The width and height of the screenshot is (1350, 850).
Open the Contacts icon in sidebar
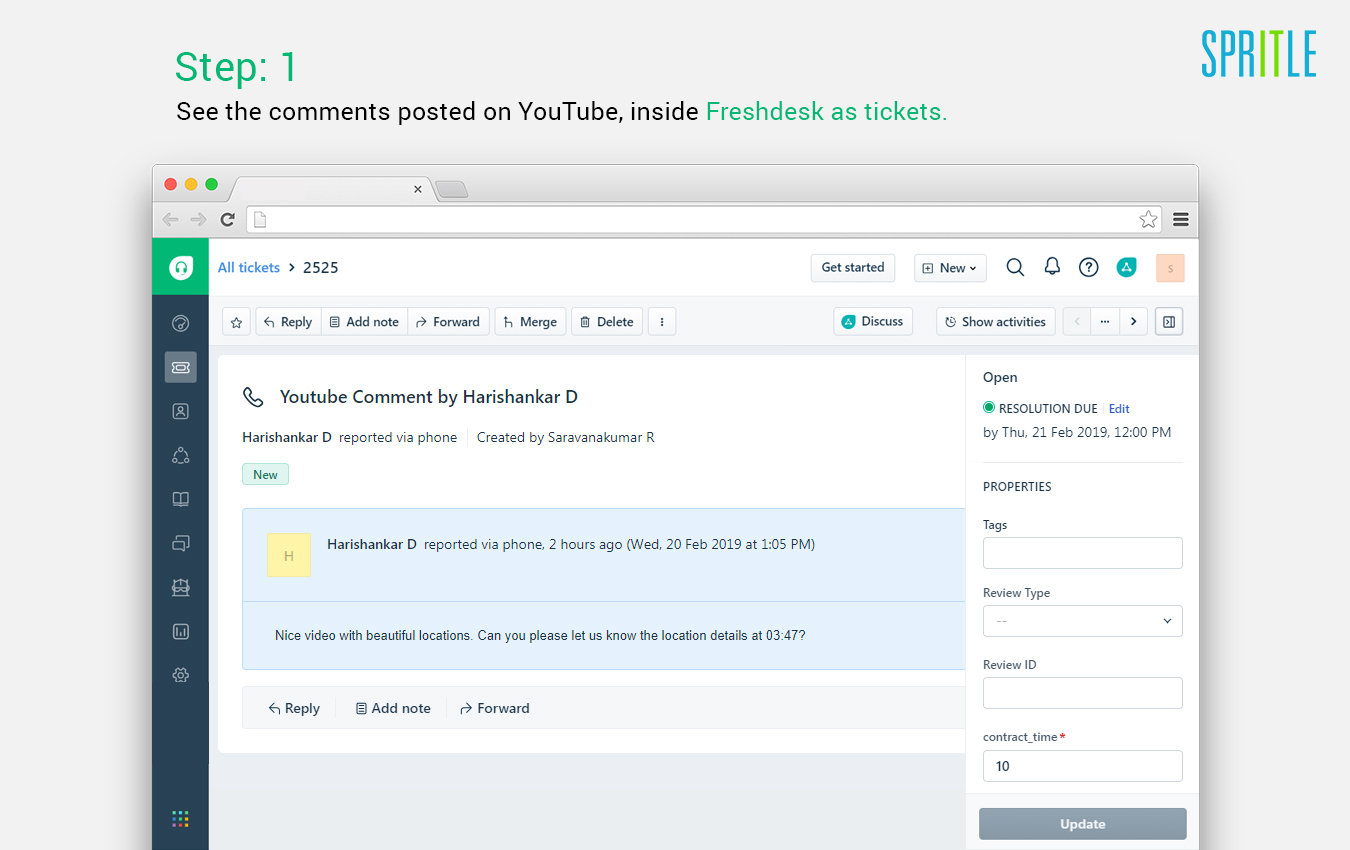tap(180, 411)
